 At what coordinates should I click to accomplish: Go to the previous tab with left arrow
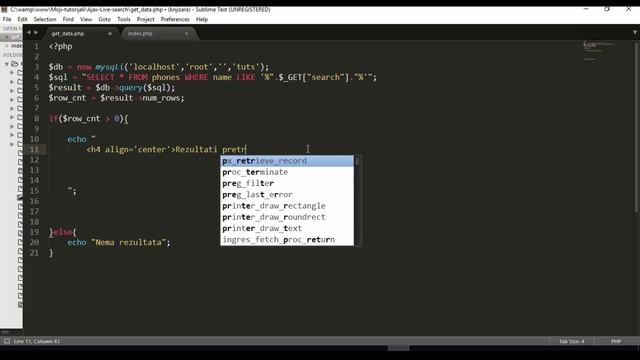click(x=29, y=33)
